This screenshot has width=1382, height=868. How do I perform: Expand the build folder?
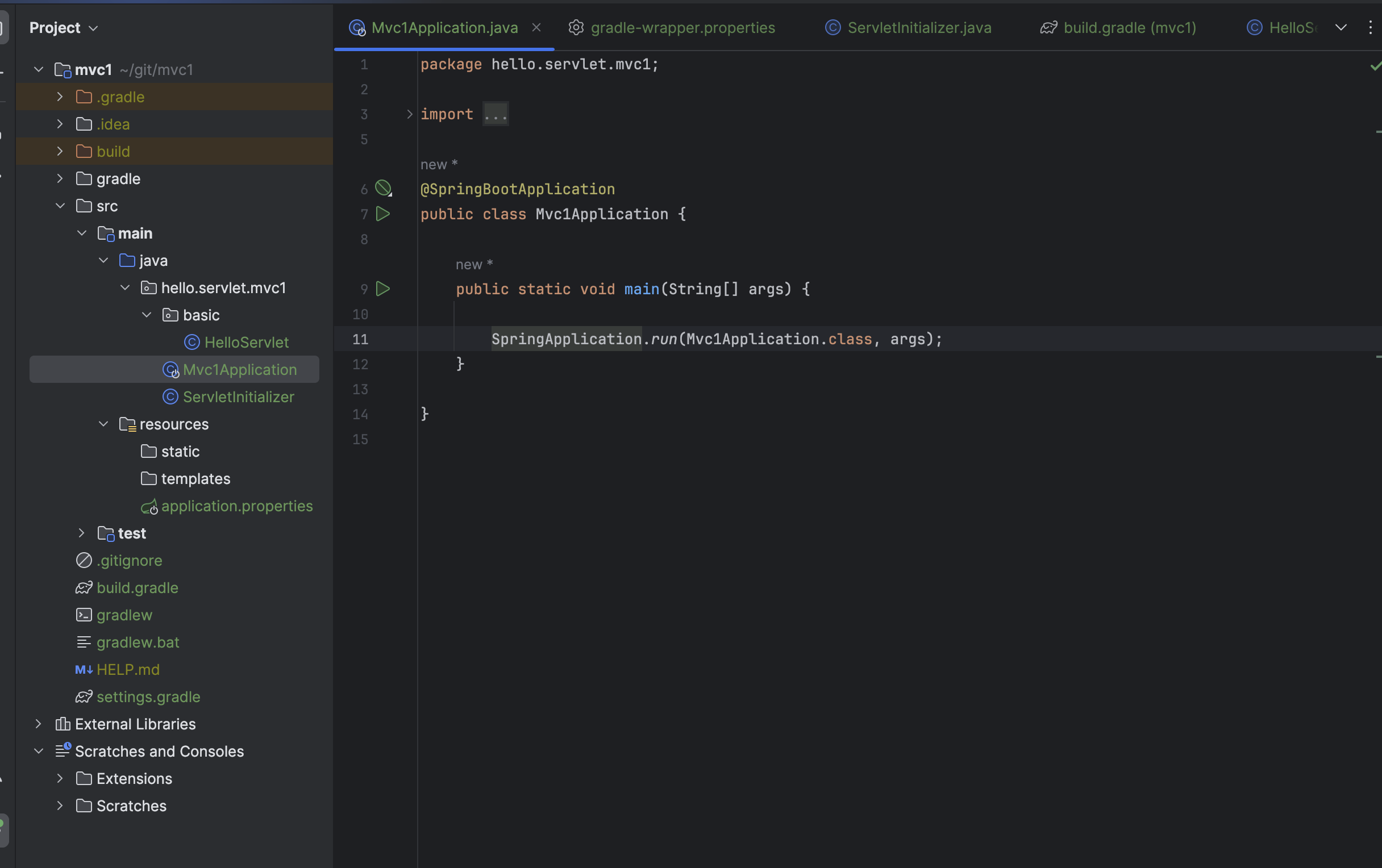[60, 152]
